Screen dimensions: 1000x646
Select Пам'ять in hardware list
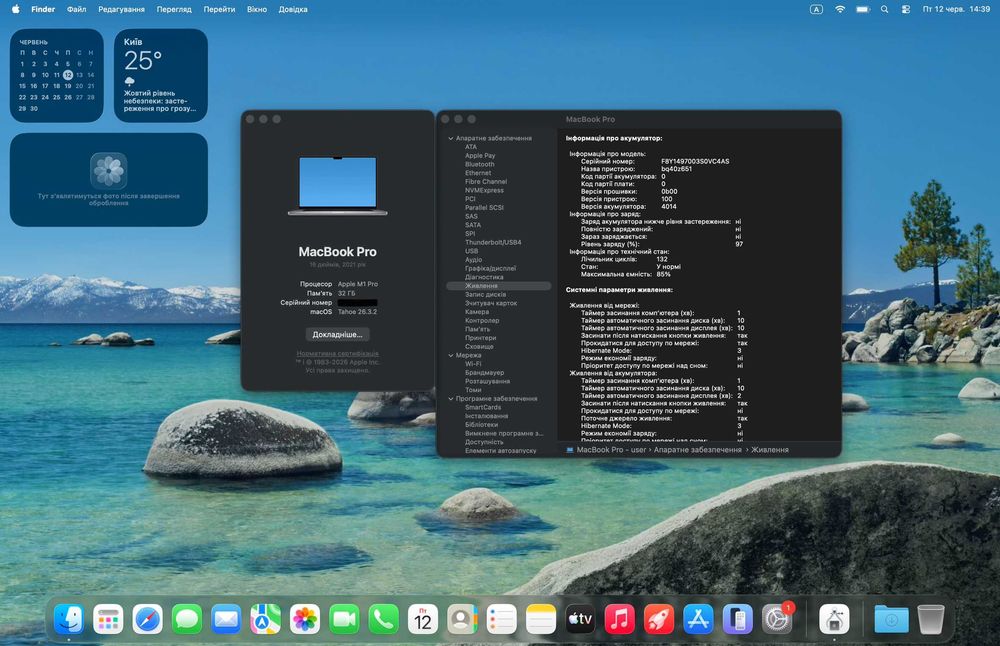478,329
